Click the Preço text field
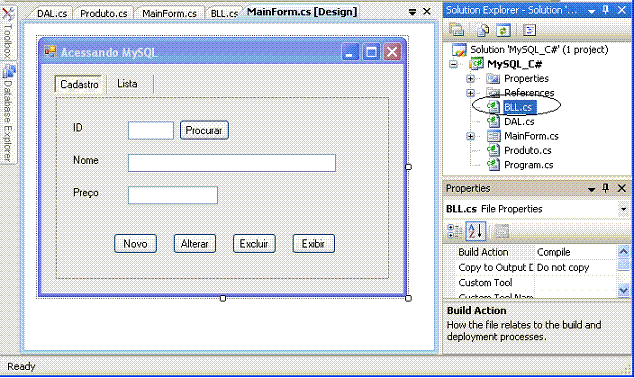This screenshot has height=378, width=634. tap(173, 195)
